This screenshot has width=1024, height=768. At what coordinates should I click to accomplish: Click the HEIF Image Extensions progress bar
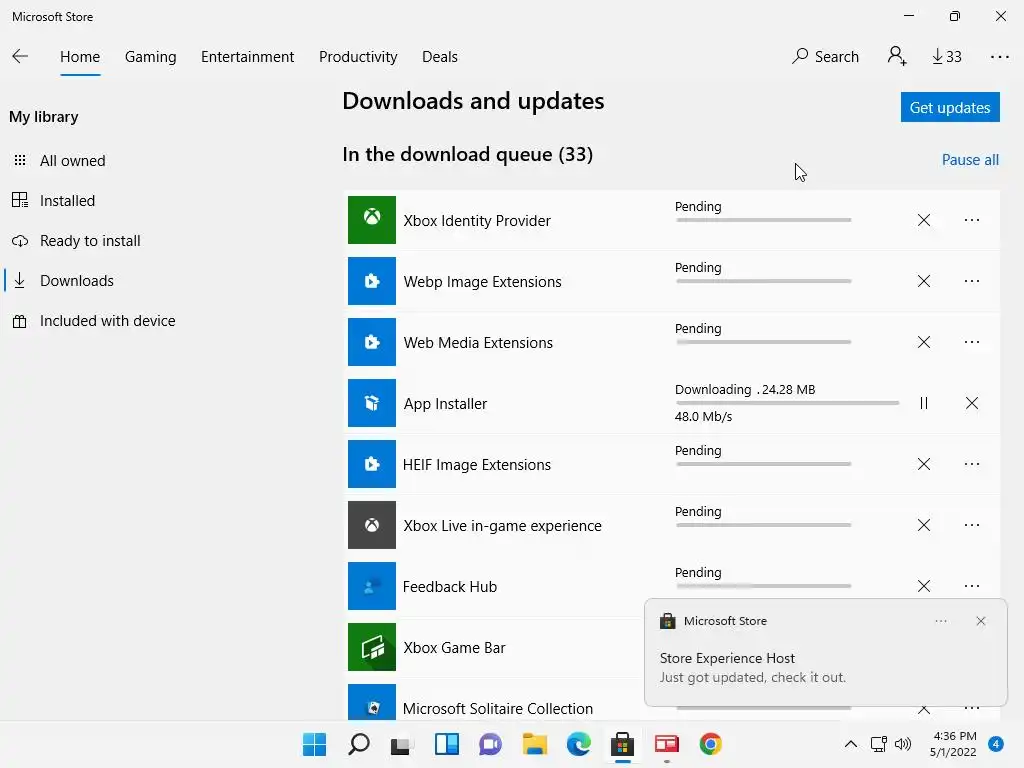763,464
